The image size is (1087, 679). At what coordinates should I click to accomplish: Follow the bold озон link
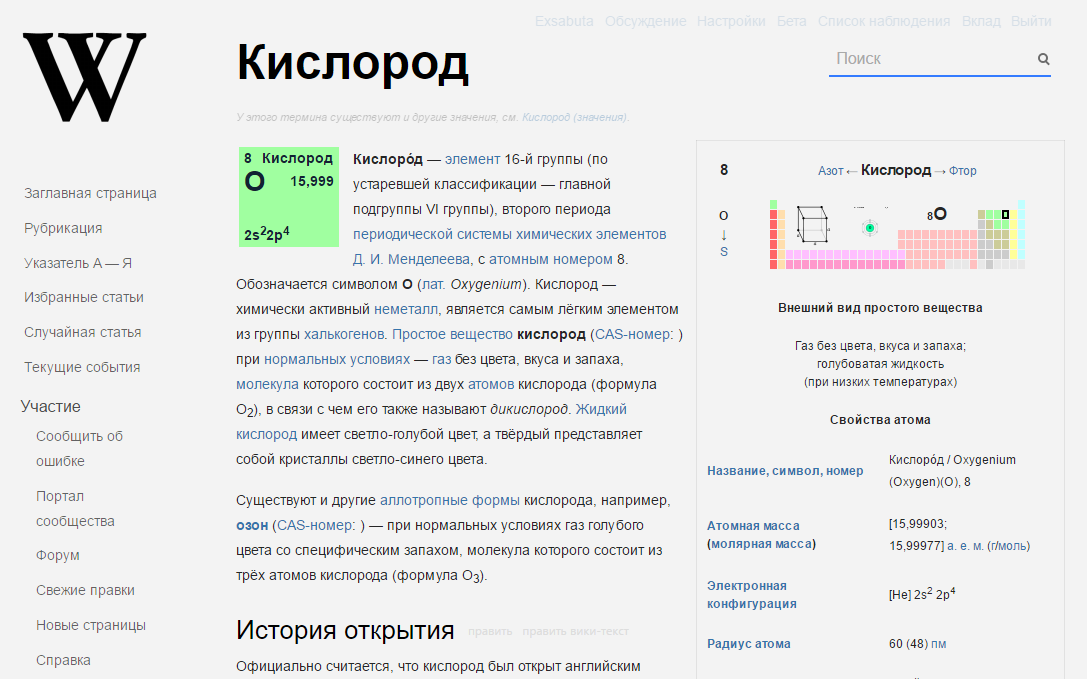pyautogui.click(x=252, y=525)
